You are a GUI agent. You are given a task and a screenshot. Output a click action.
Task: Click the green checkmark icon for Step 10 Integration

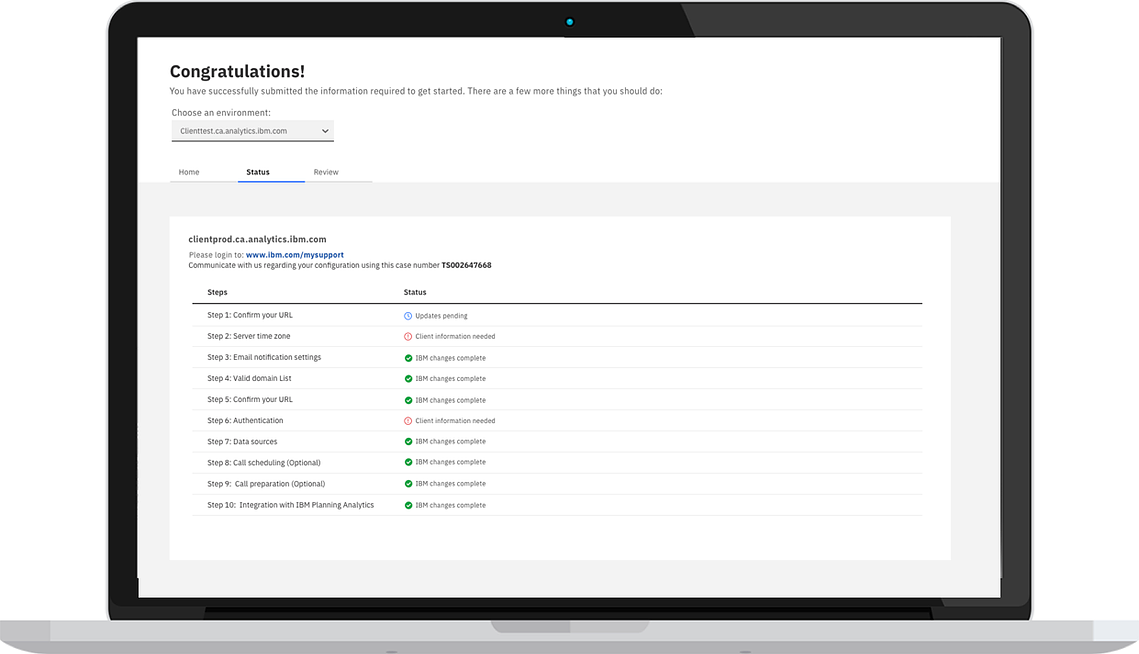[408, 505]
